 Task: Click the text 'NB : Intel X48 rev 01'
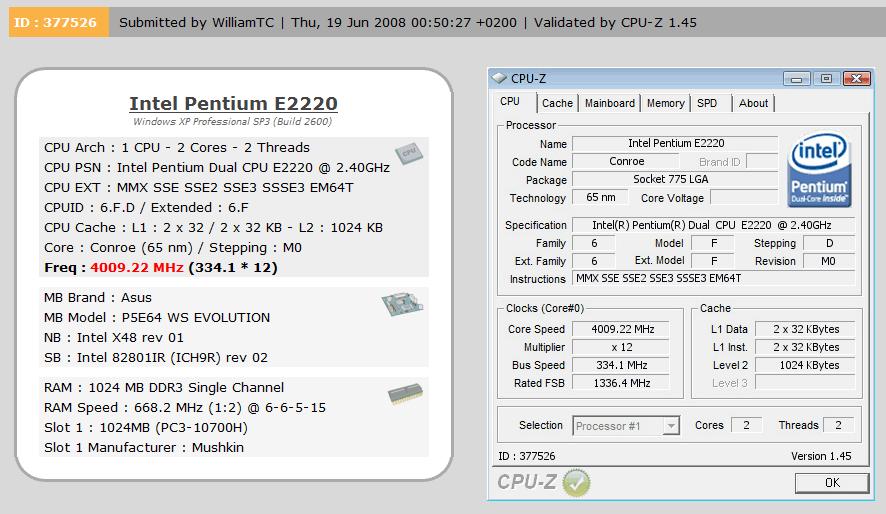pos(114,338)
